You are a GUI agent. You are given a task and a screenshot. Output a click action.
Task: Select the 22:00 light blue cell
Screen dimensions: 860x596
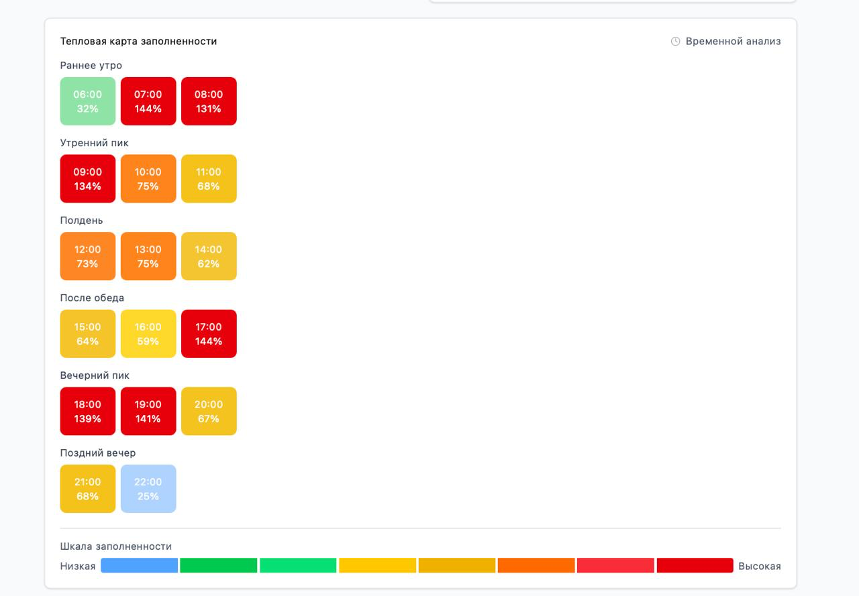(x=148, y=489)
